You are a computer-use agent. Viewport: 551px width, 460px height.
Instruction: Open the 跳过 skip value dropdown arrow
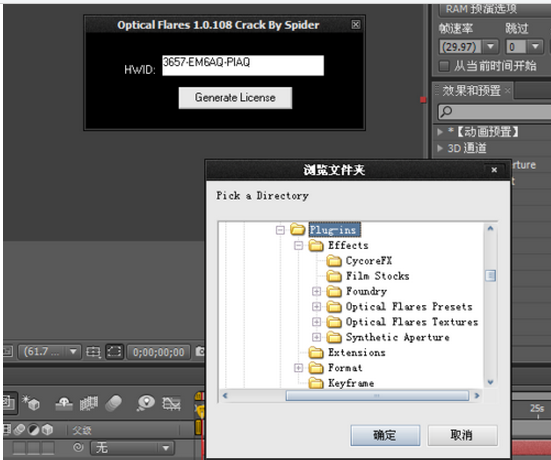click(535, 46)
